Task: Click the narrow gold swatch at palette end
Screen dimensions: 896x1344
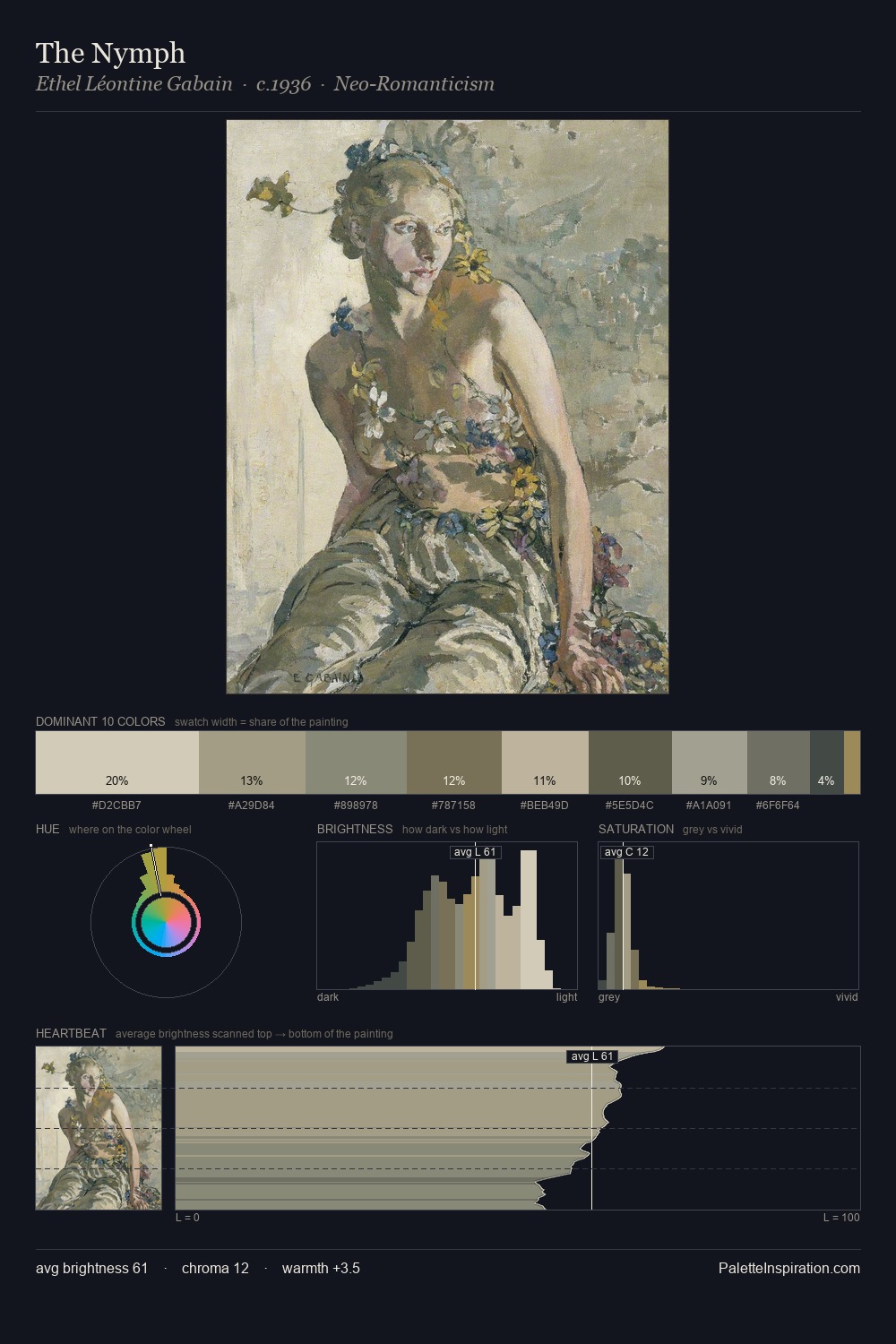Action: coord(852,762)
